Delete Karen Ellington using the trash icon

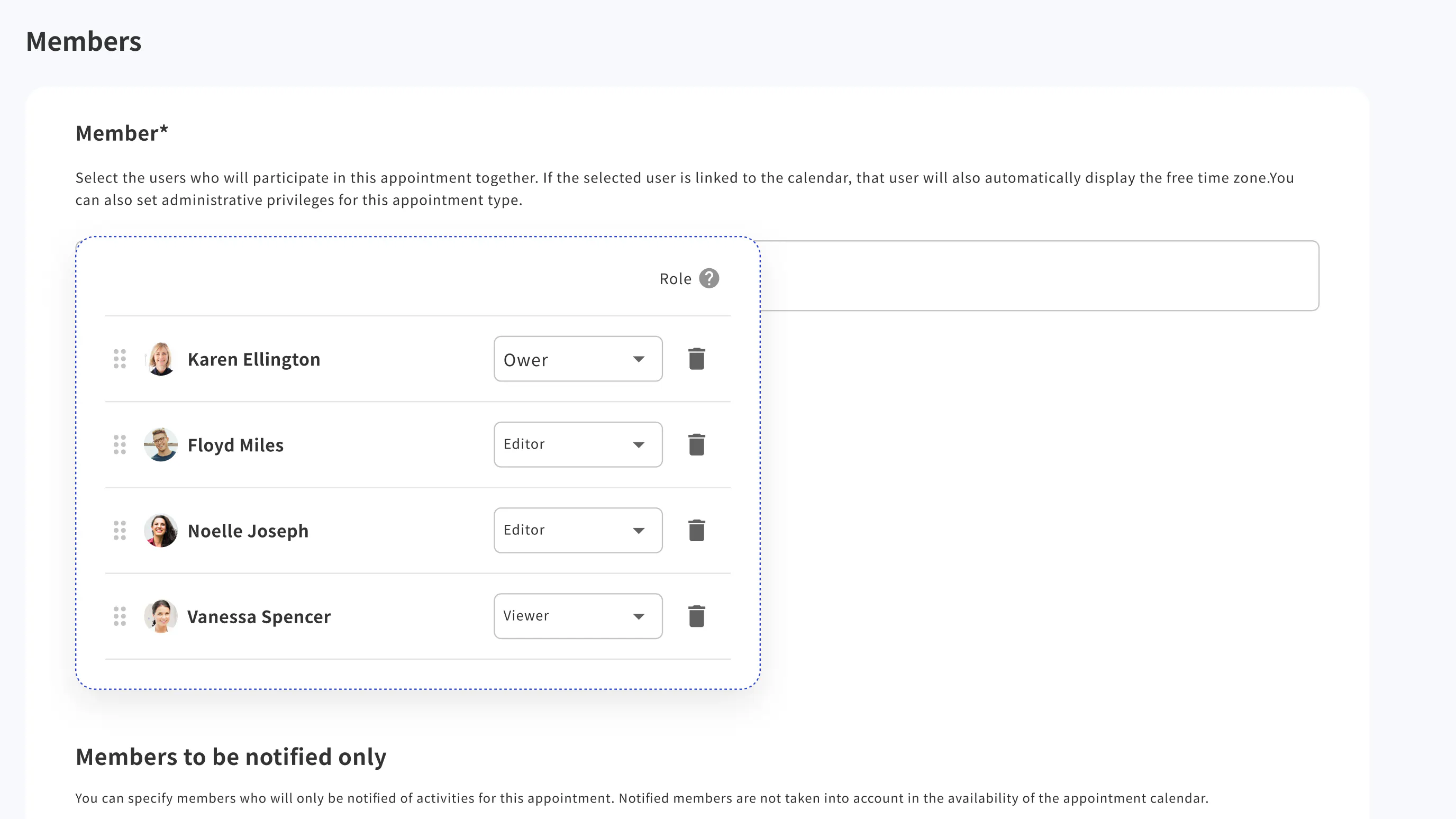pos(697,359)
